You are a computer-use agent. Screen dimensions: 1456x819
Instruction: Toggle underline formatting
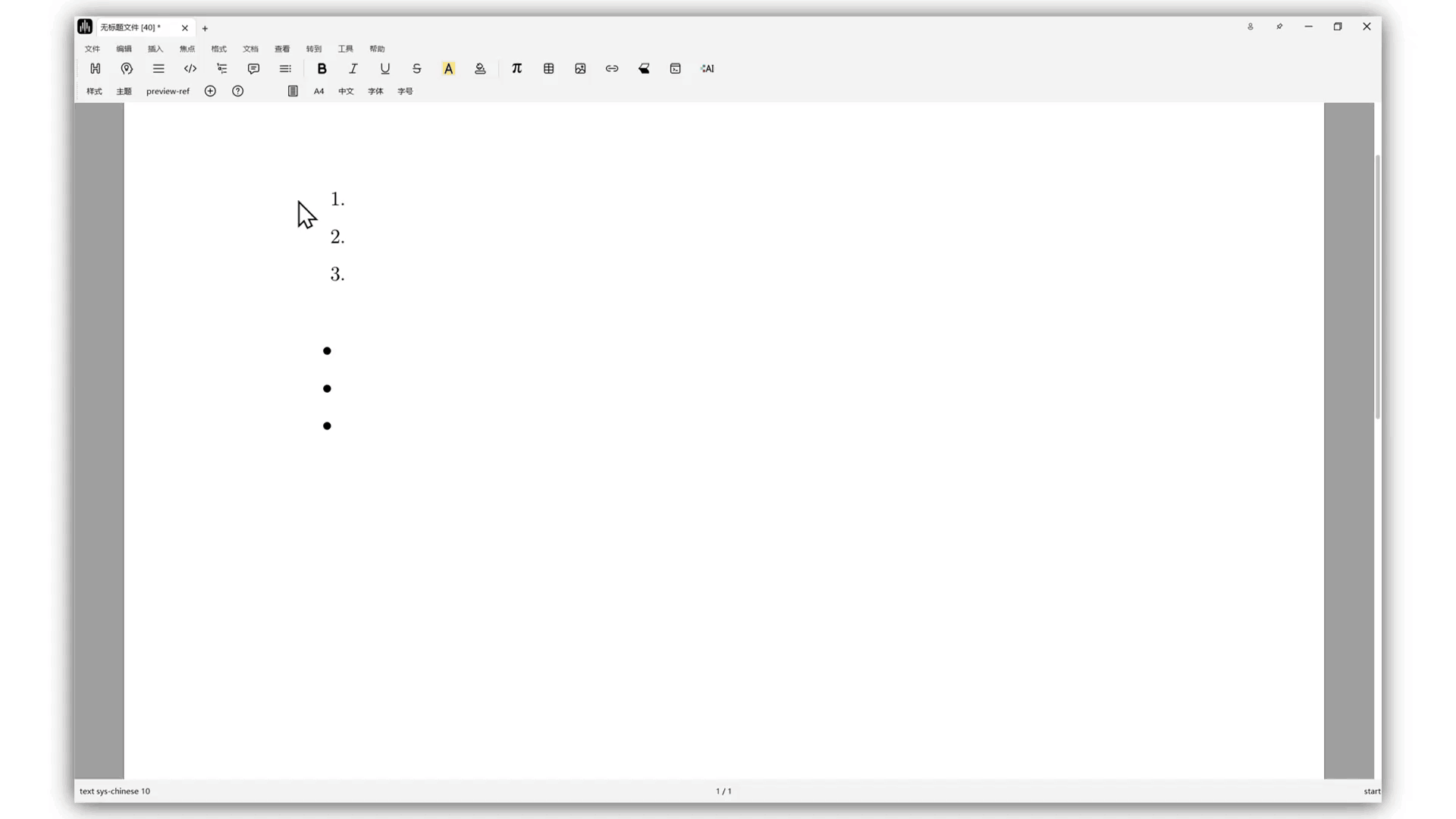point(385,68)
